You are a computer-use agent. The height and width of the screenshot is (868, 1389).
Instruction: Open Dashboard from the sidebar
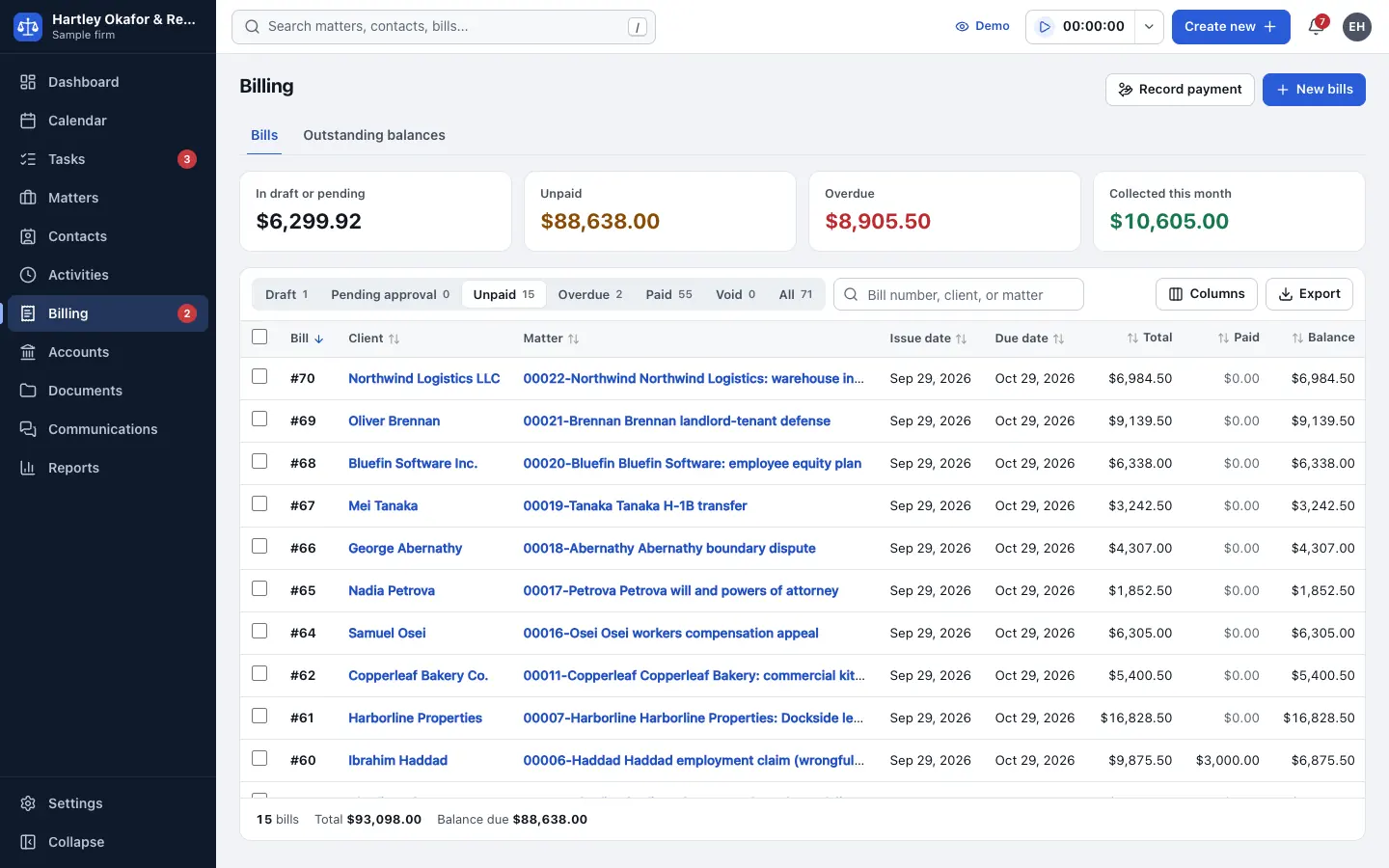click(108, 82)
